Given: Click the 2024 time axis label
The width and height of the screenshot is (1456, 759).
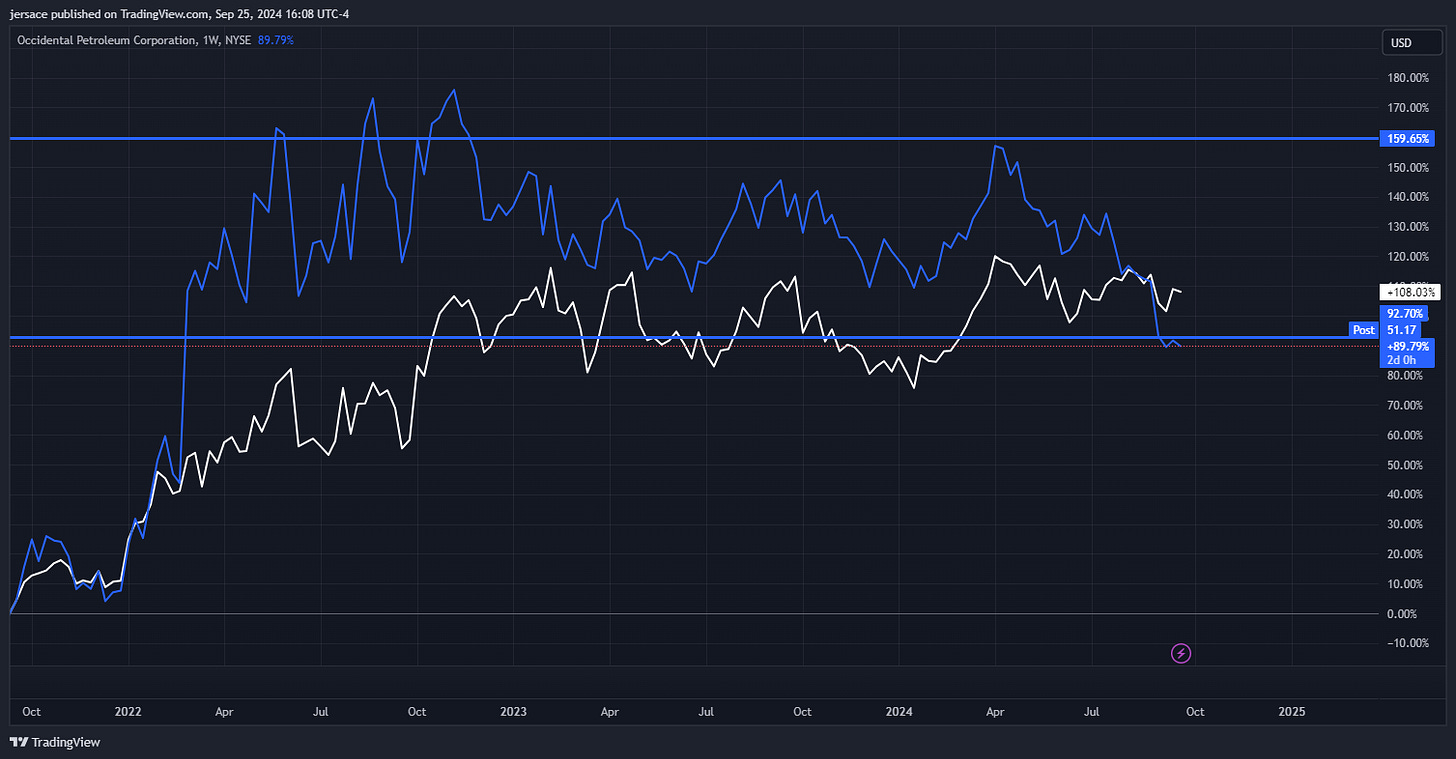Looking at the screenshot, I should click(899, 712).
